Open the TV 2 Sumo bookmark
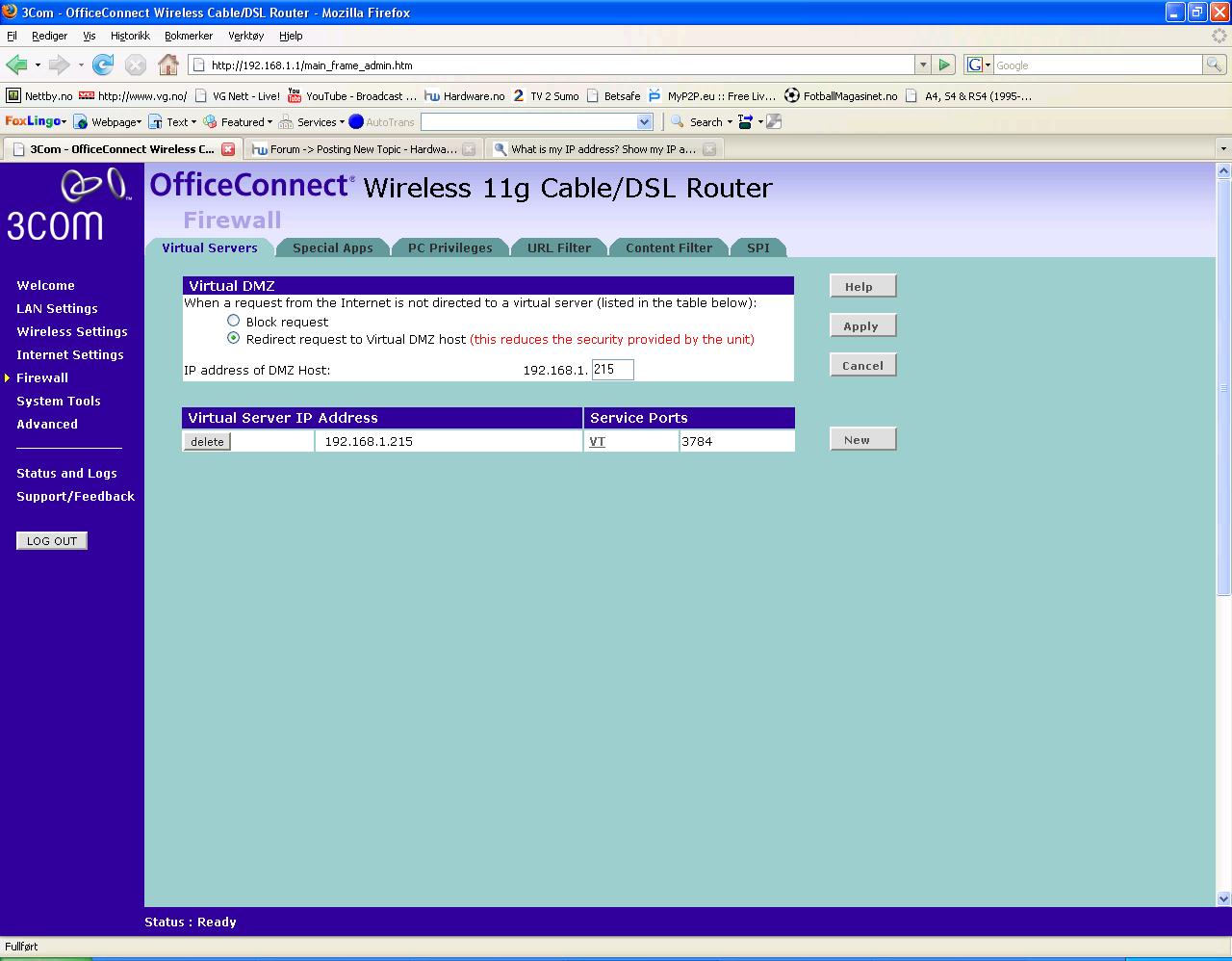 point(546,95)
